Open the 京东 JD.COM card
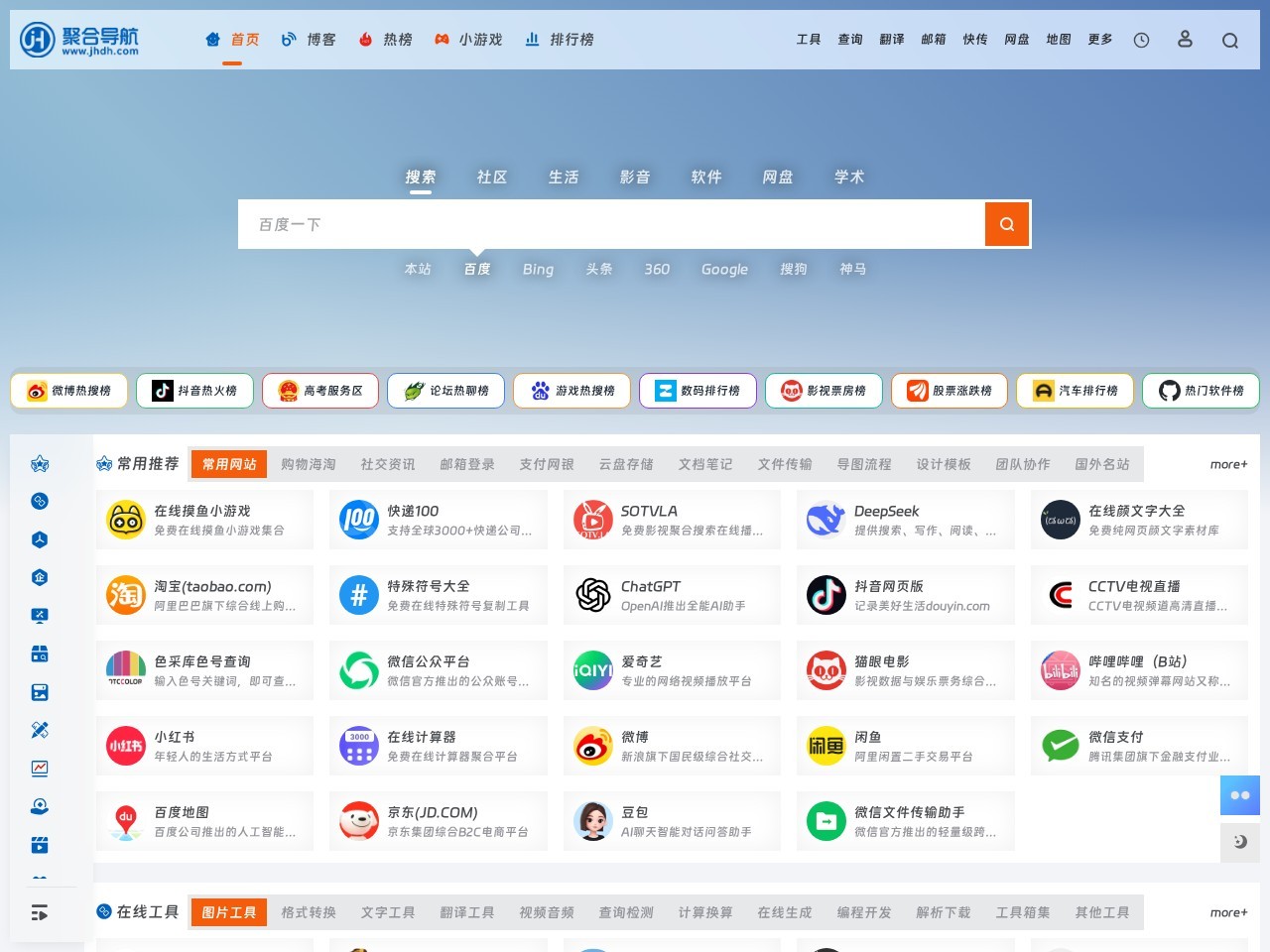Viewport: 1270px width, 952px height. click(438, 821)
